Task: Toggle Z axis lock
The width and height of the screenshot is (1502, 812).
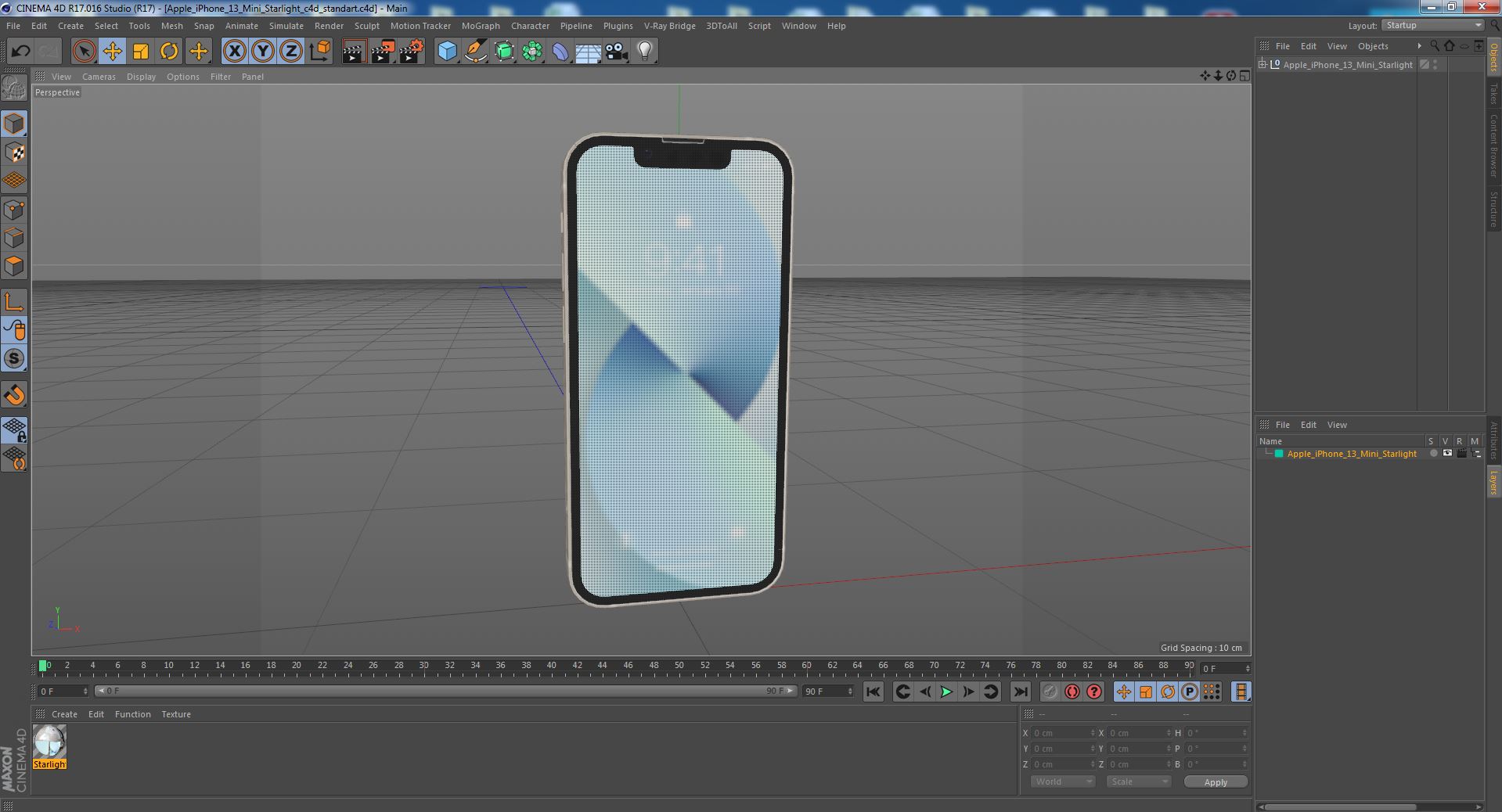Action: (291, 52)
